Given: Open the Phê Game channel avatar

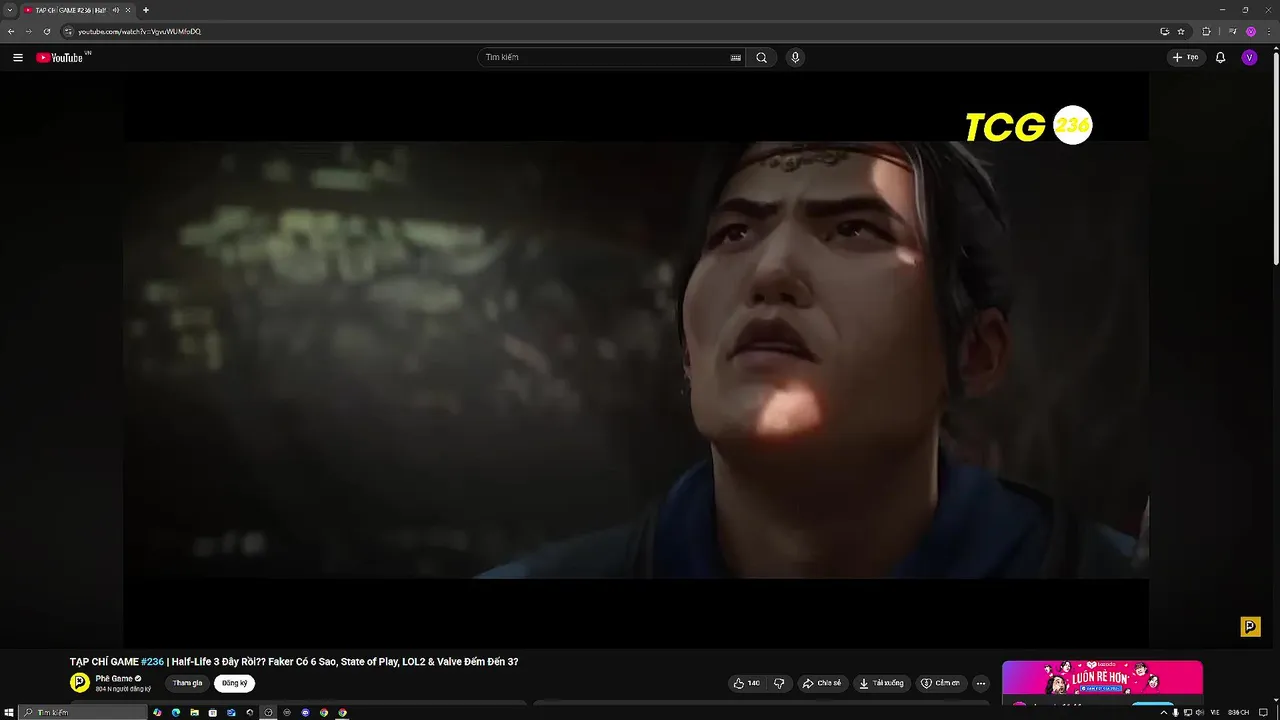Looking at the screenshot, I should click(80, 683).
